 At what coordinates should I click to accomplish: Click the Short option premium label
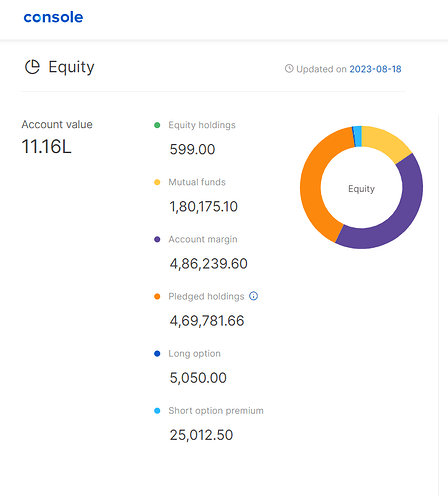pyautogui.click(x=216, y=411)
